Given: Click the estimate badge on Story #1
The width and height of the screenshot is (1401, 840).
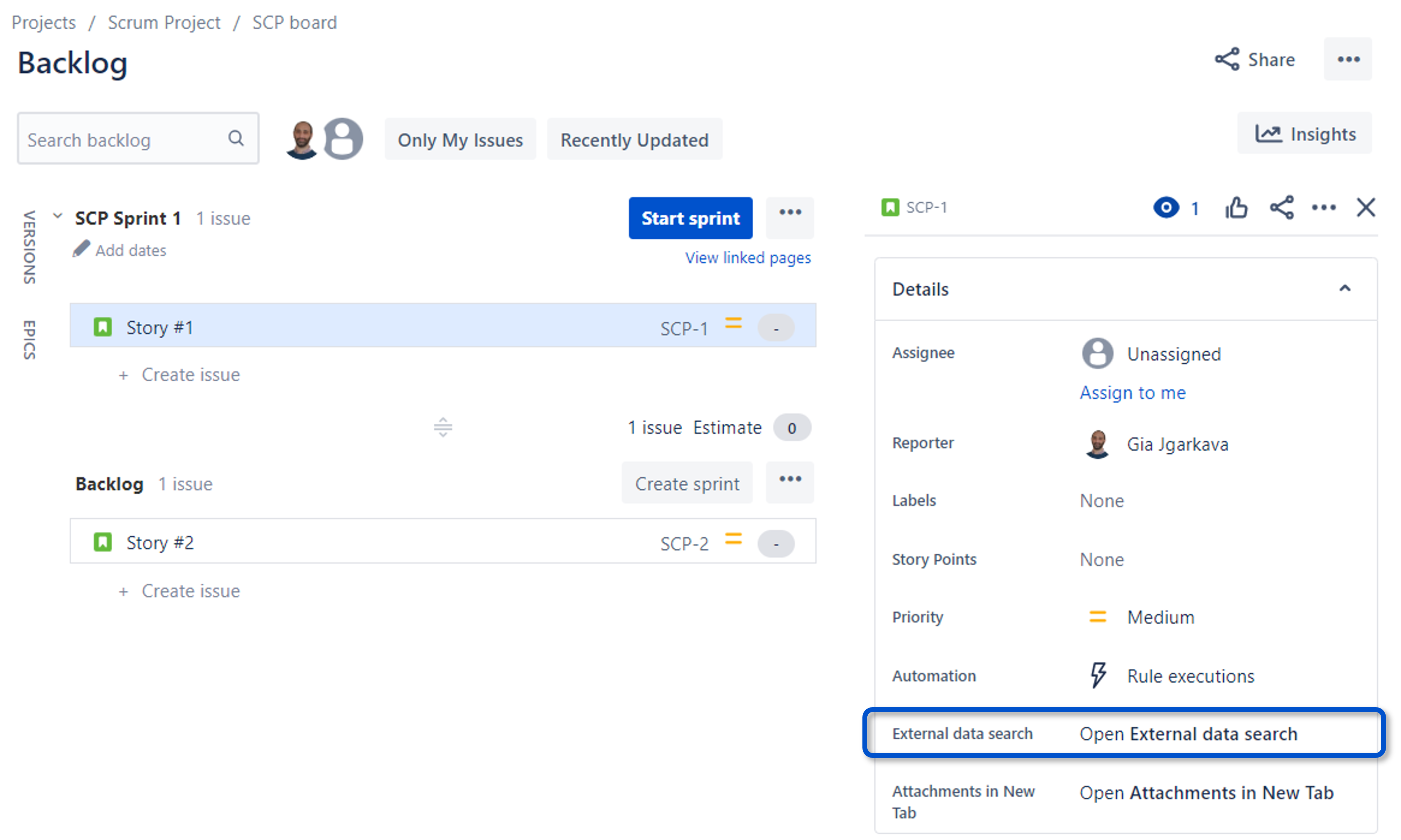Looking at the screenshot, I should coord(776,328).
